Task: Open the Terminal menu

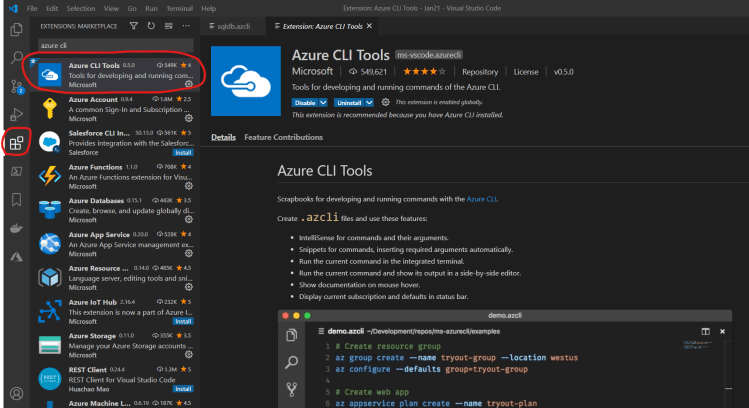Action: tap(179, 8)
